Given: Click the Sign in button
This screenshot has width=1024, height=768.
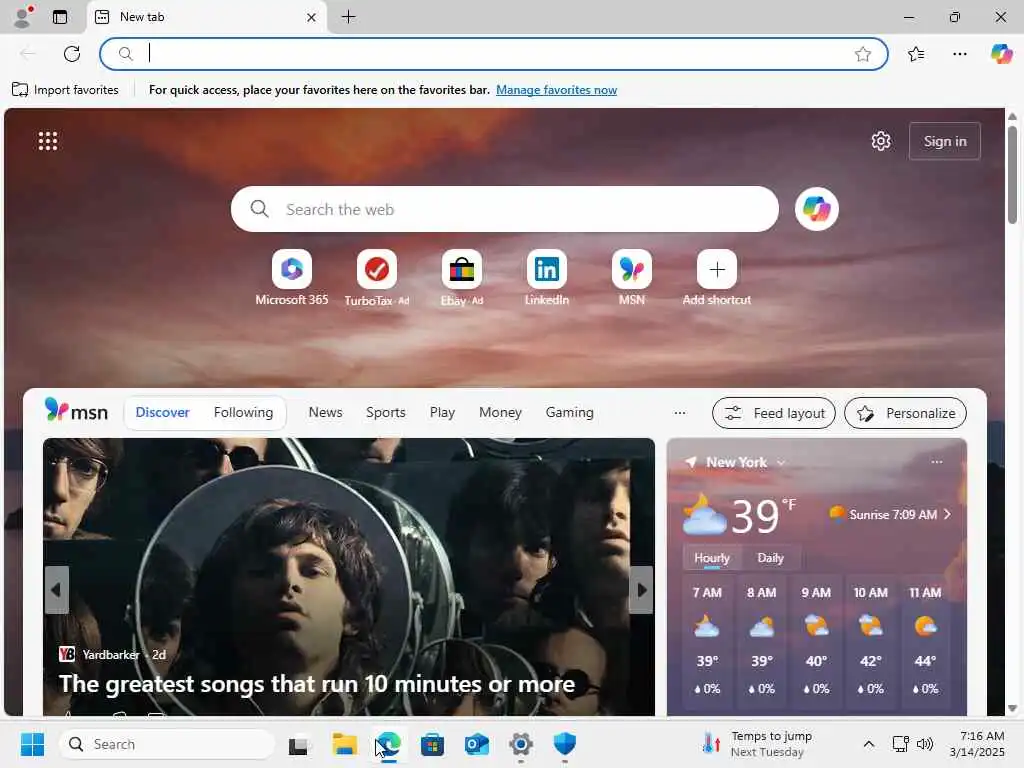Looking at the screenshot, I should click(944, 141).
